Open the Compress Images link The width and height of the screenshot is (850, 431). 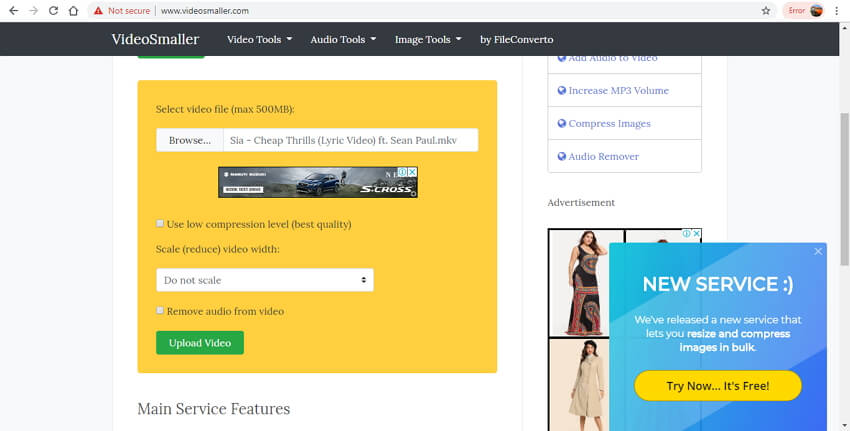tap(609, 124)
